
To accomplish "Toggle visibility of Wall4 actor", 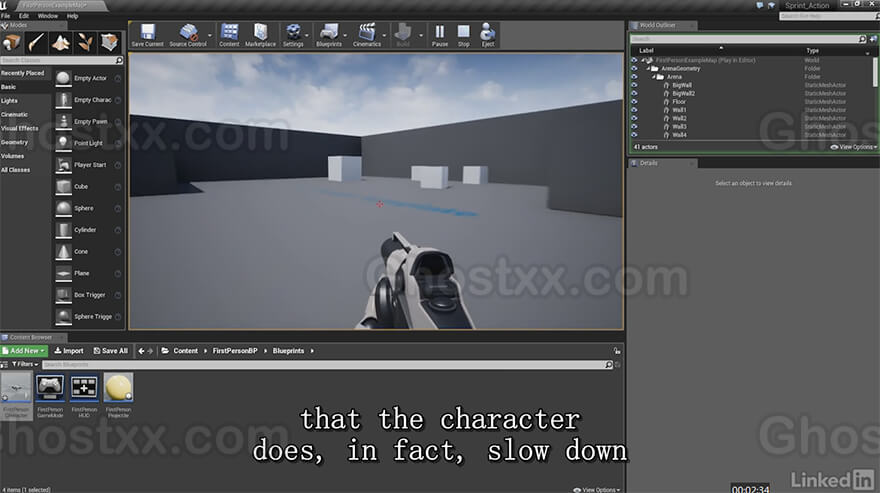I will 634,135.
